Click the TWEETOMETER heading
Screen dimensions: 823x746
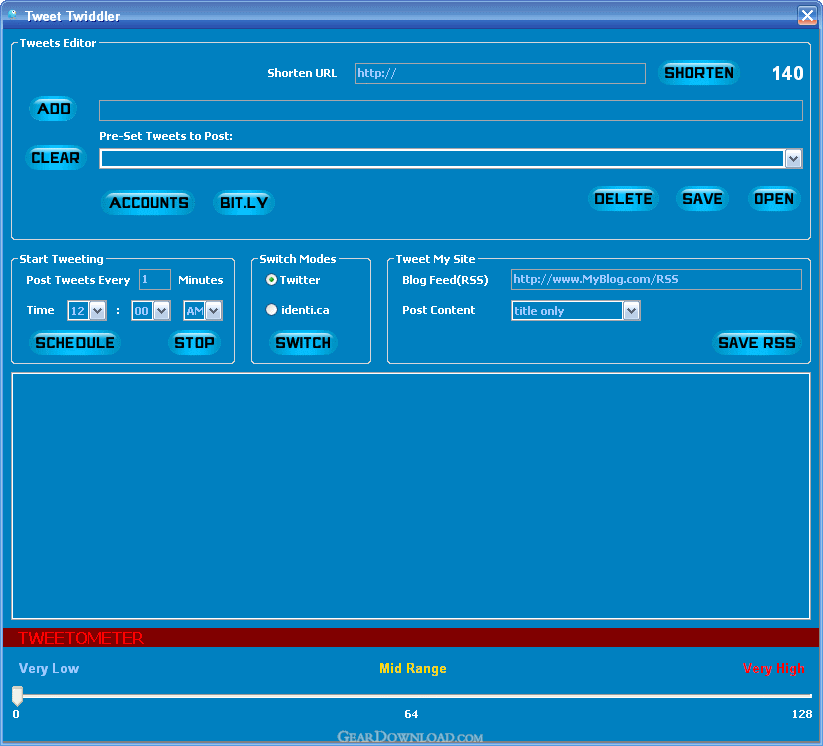(80, 638)
